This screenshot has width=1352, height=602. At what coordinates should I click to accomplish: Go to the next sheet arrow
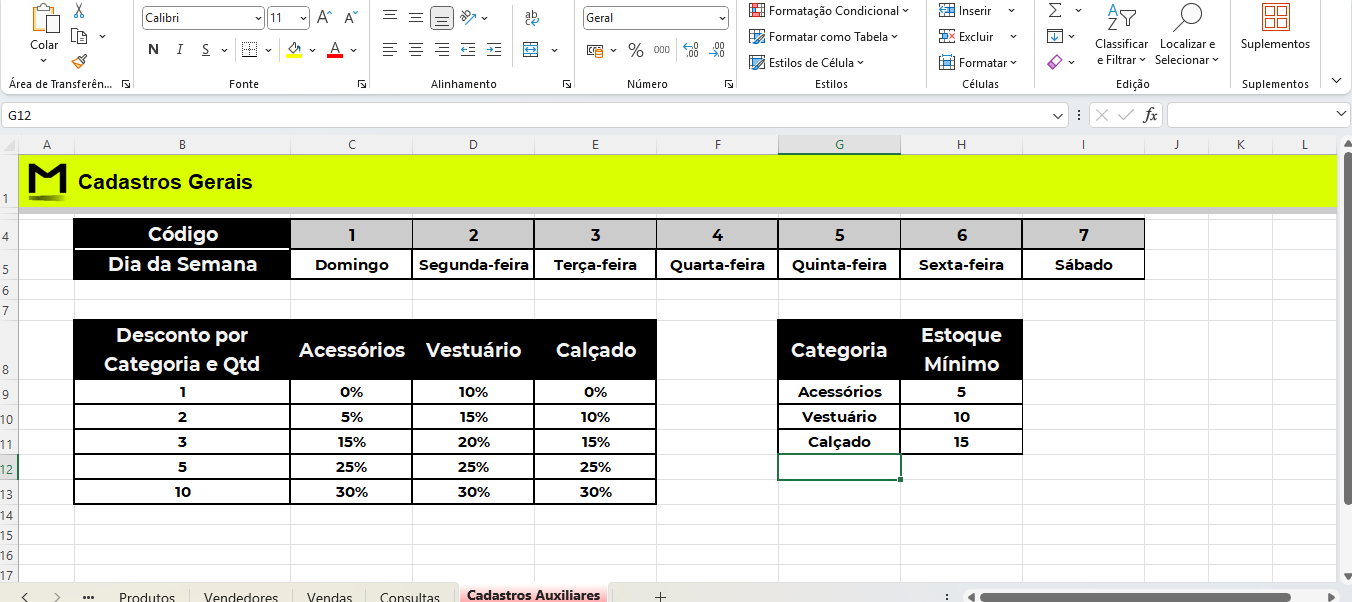[x=56, y=596]
